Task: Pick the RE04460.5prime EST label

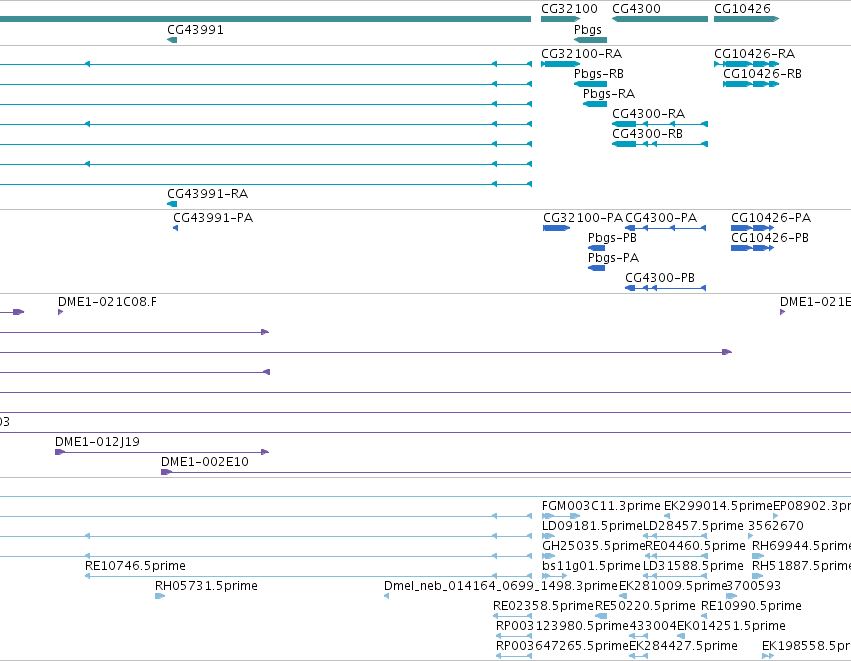Action: coord(695,546)
